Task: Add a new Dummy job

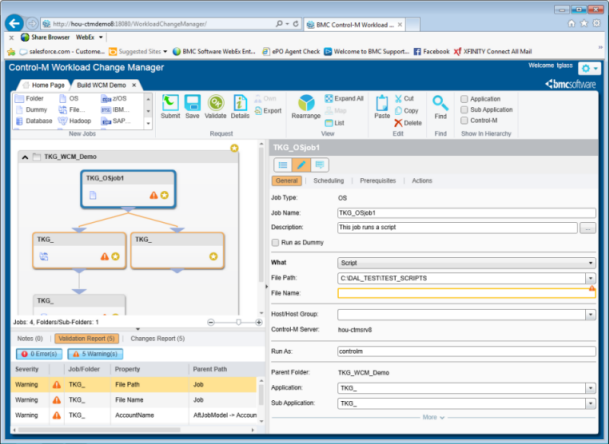Action: (31, 110)
